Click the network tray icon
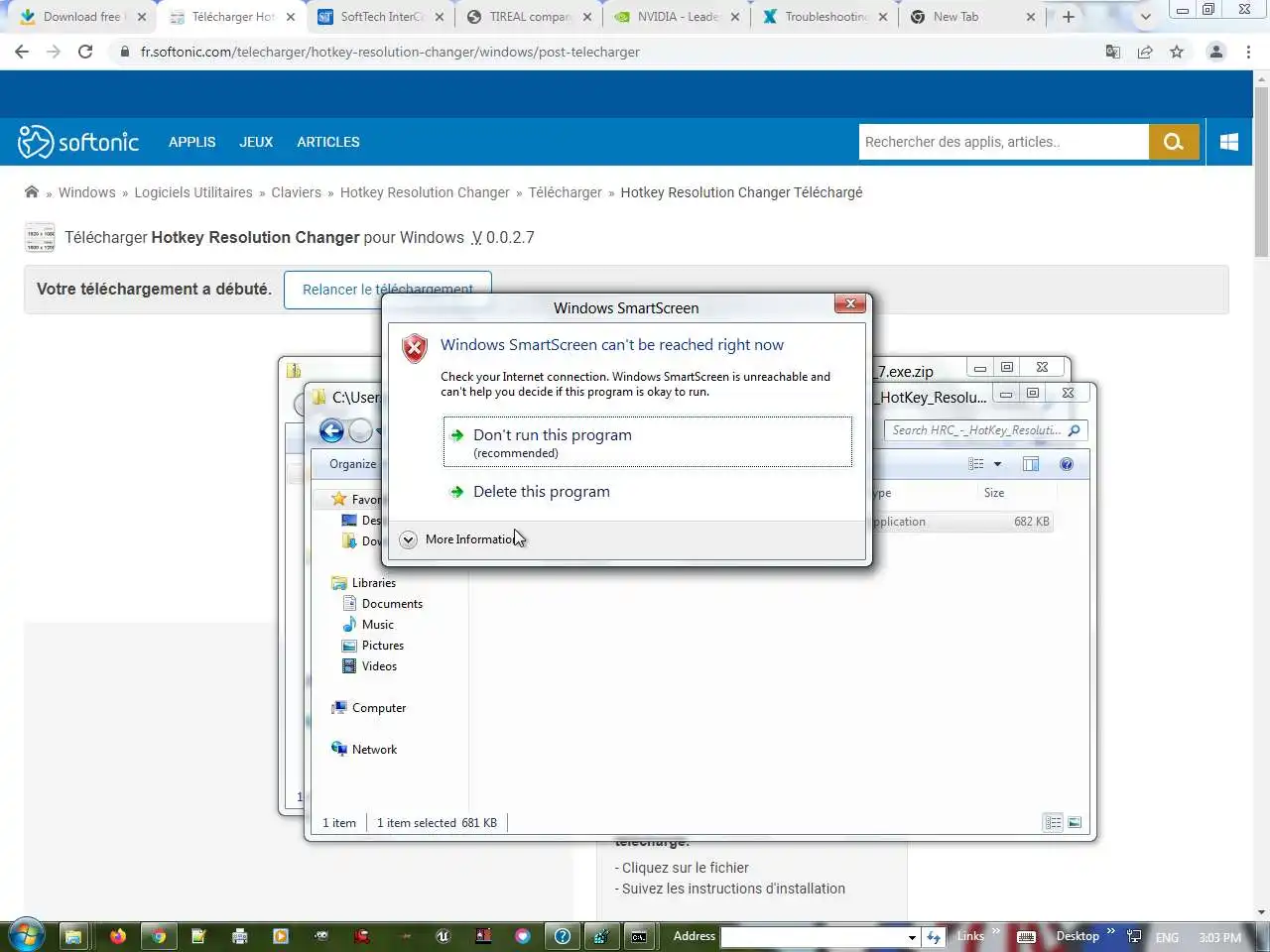 click(x=1134, y=936)
